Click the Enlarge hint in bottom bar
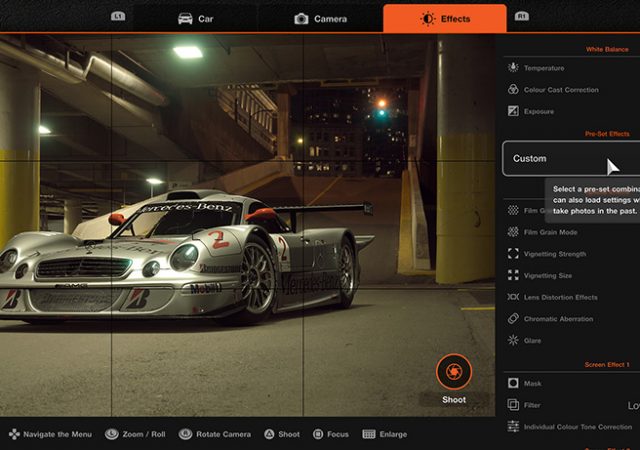 385,434
